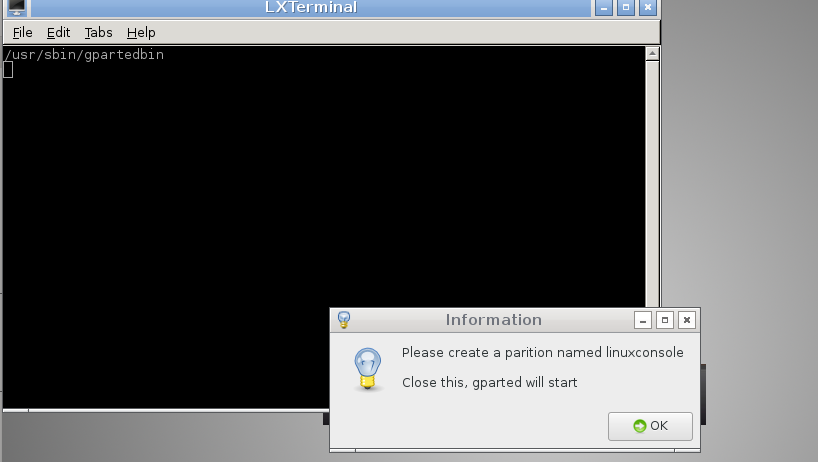The width and height of the screenshot is (818, 462).
Task: Click the Information dialog title text
Action: point(494,320)
